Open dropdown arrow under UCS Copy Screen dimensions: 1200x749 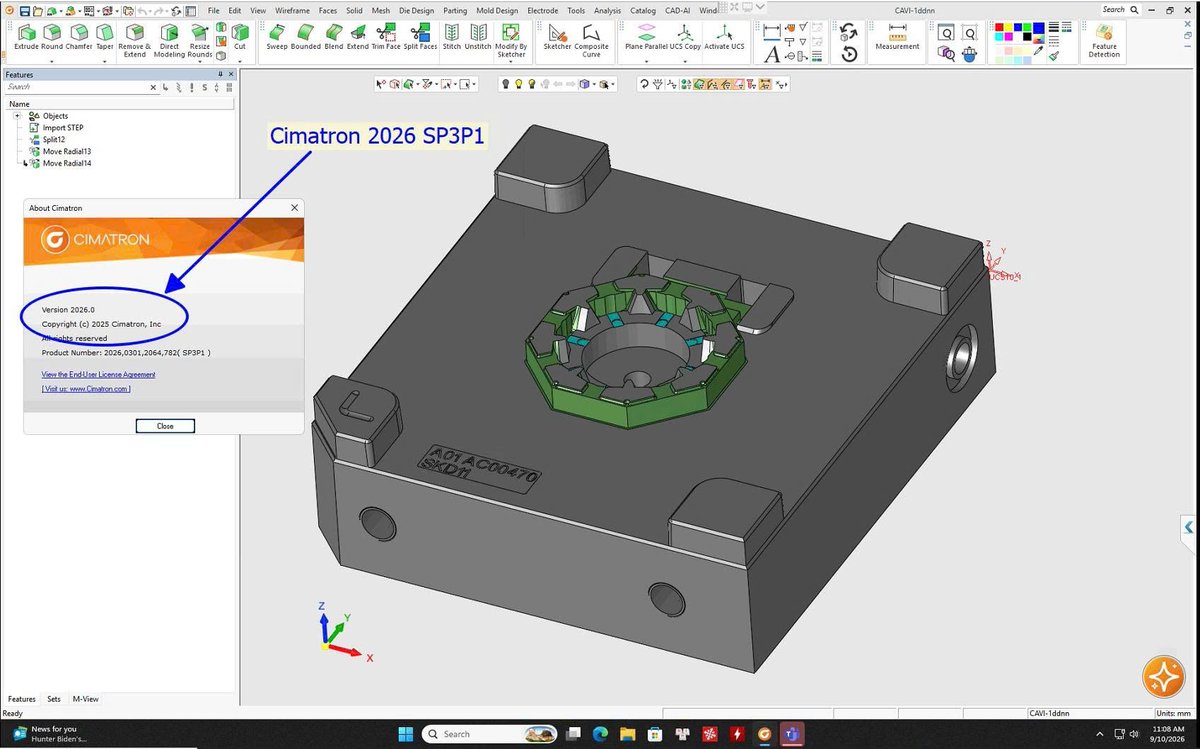tap(686, 61)
